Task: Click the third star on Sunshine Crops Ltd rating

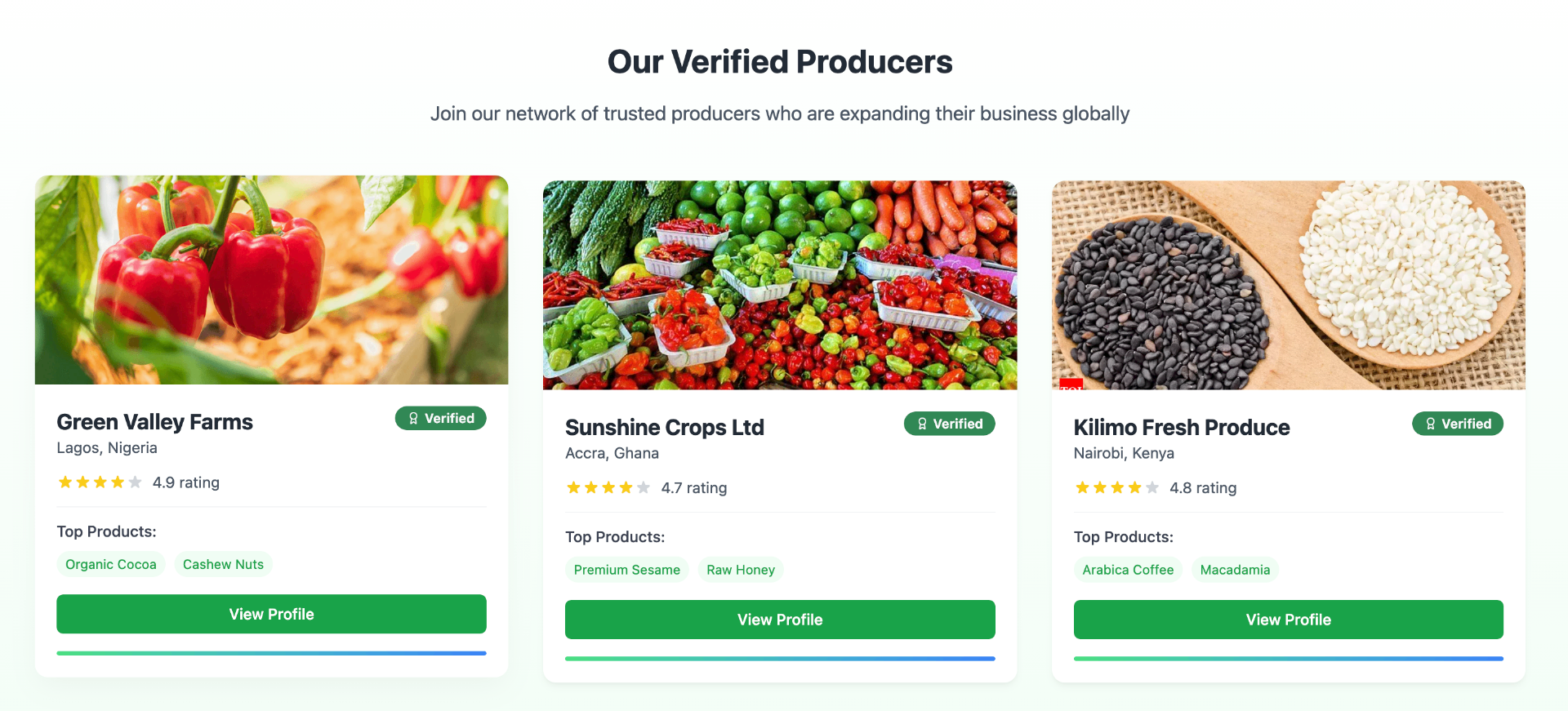Action: pos(608,487)
